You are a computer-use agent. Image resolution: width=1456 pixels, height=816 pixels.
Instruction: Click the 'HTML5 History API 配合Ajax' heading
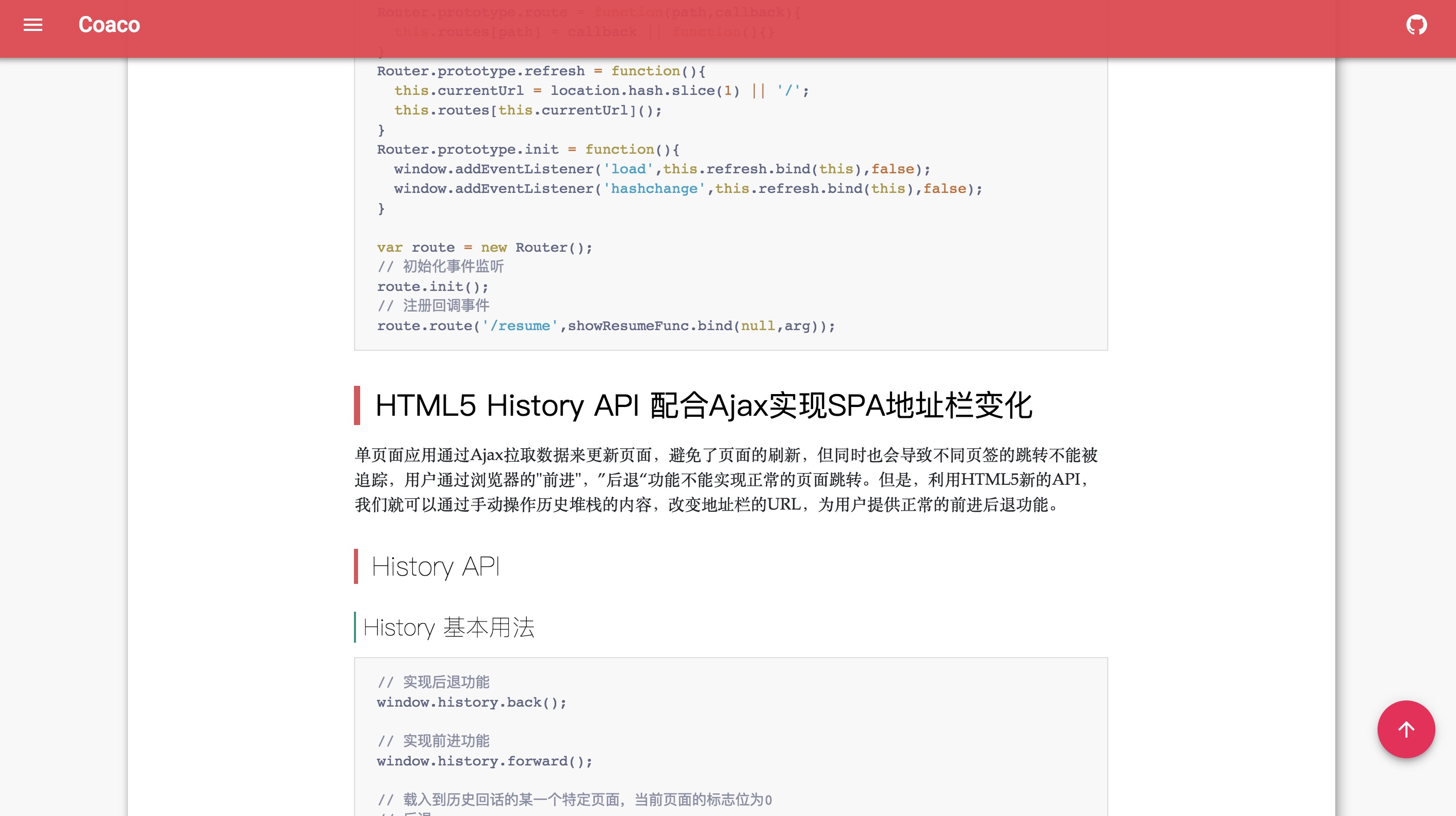coord(703,405)
